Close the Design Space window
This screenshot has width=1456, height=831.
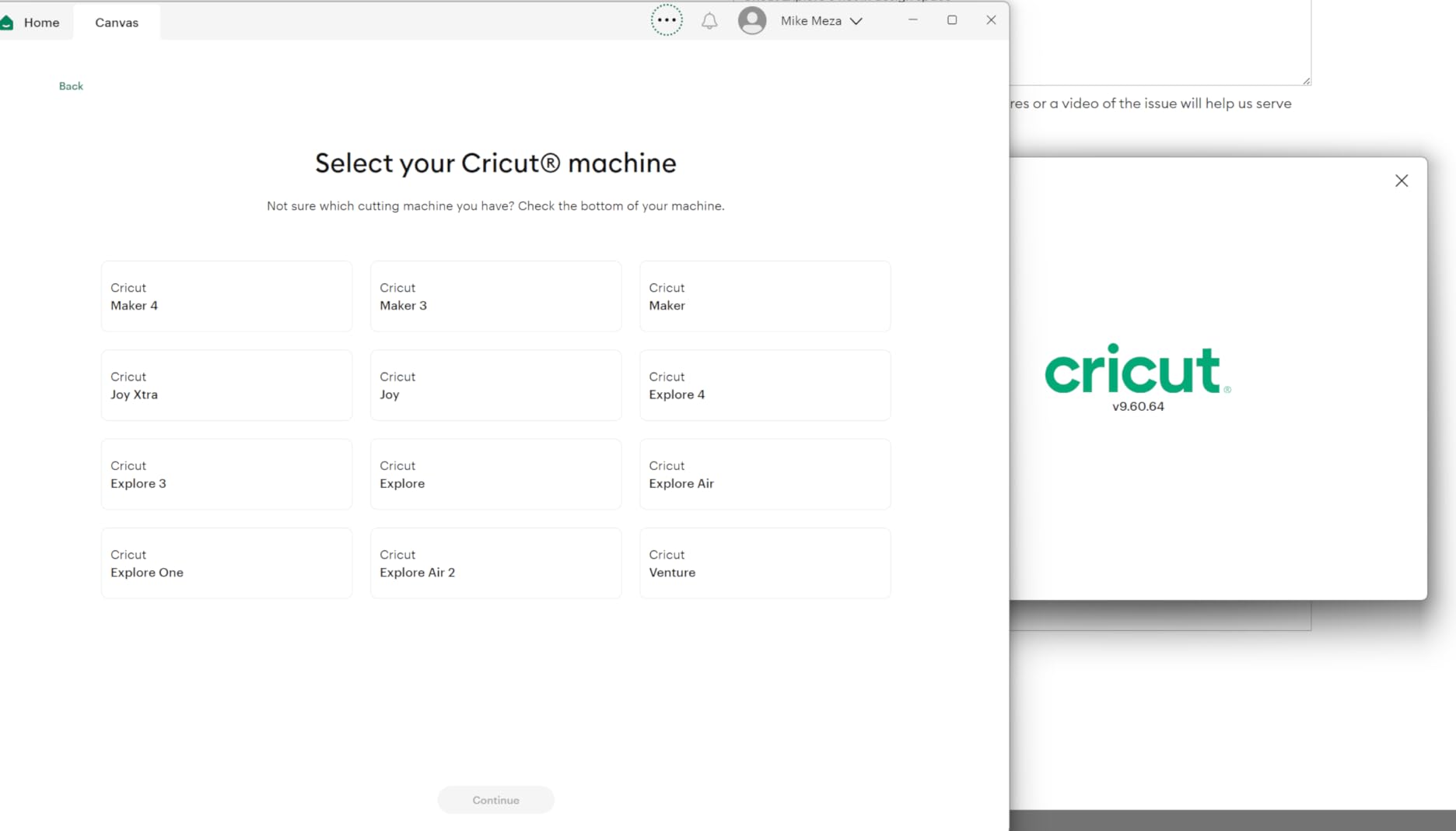(991, 20)
